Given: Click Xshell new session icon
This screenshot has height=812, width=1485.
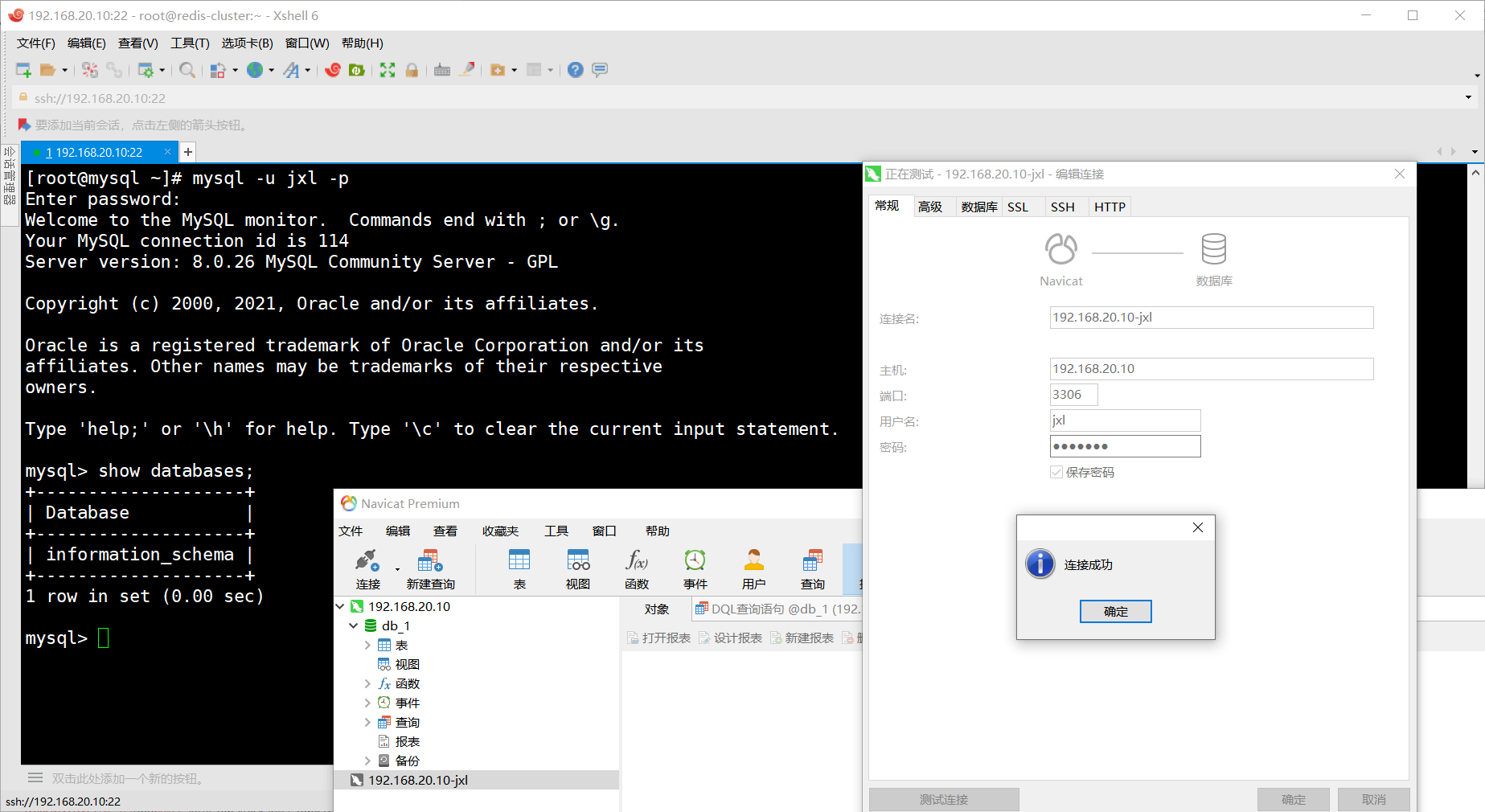Looking at the screenshot, I should click(23, 70).
